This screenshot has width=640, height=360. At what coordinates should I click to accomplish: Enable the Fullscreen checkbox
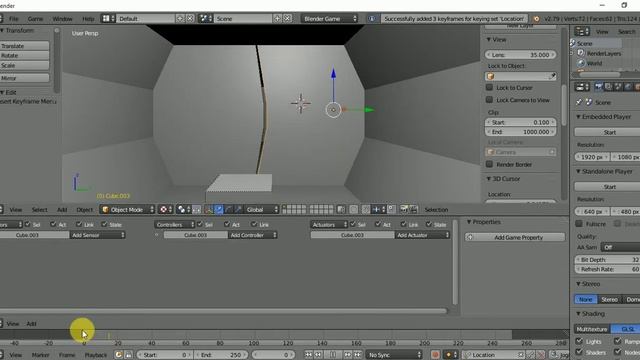click(x=579, y=224)
